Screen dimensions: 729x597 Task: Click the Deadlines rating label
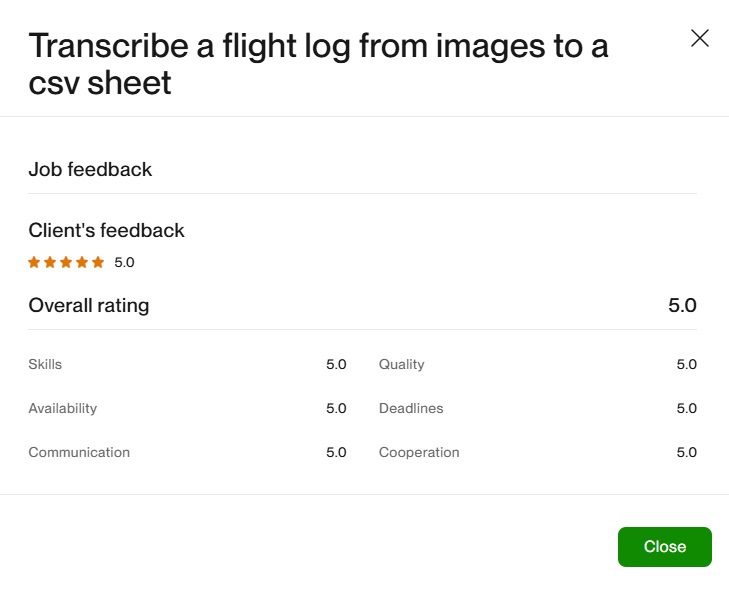point(410,408)
